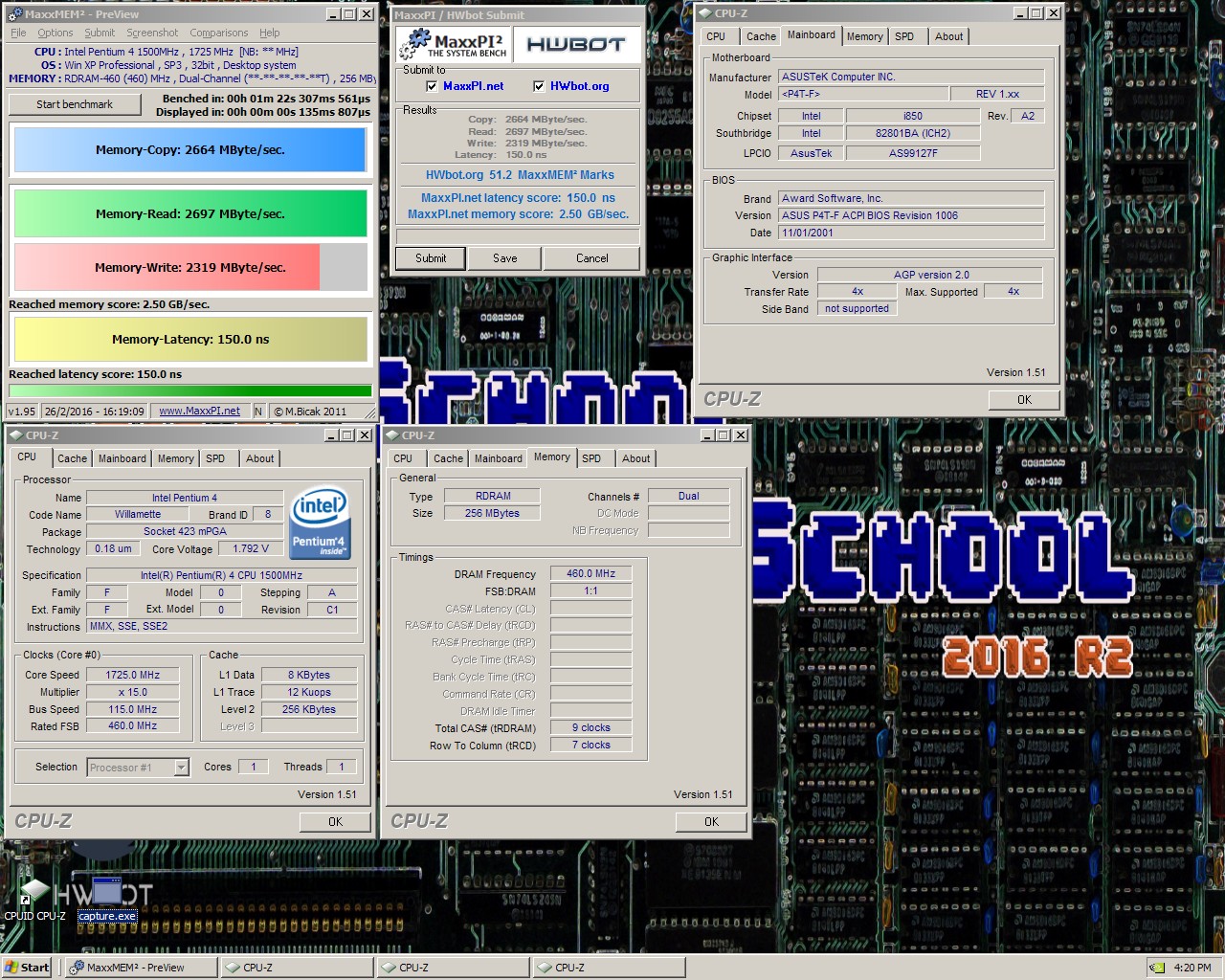Click the Memory-Copy 2664 MByte/sec blue bar
1225x980 pixels.
click(x=189, y=150)
